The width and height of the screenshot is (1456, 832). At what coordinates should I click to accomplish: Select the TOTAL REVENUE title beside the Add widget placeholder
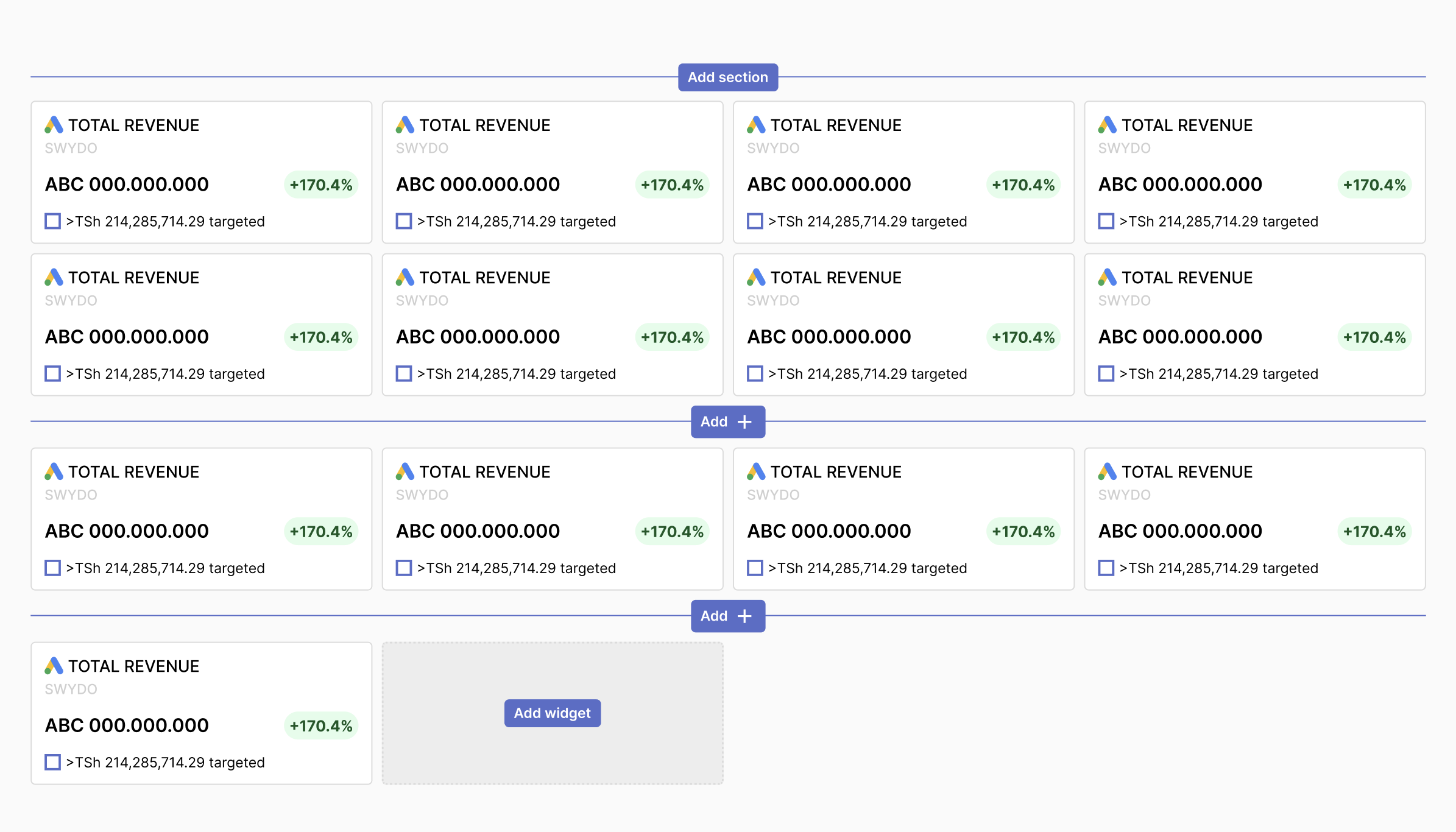coord(134,666)
